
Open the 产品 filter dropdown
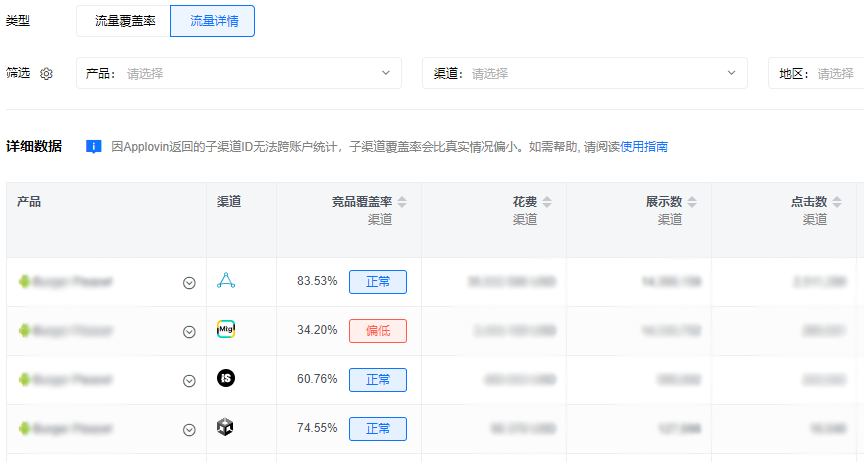click(239, 73)
